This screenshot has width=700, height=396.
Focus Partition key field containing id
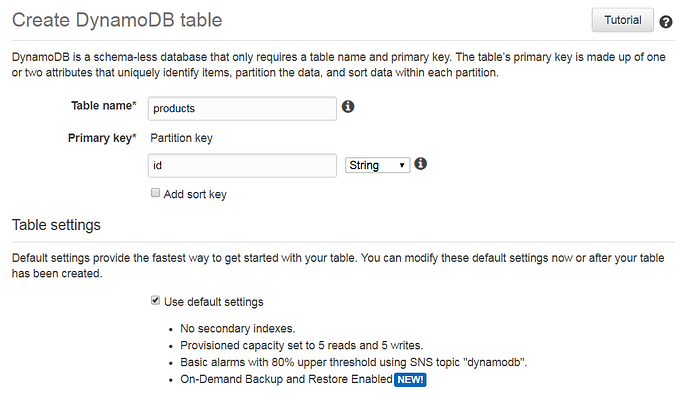pos(242,166)
